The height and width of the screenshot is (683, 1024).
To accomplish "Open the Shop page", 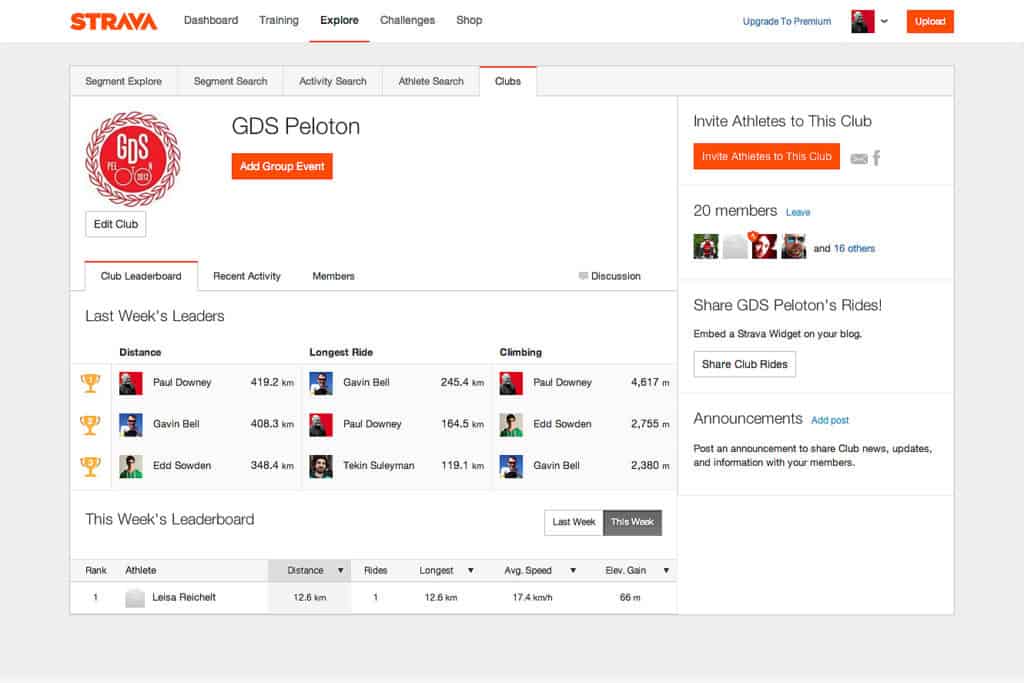I will tap(469, 20).
